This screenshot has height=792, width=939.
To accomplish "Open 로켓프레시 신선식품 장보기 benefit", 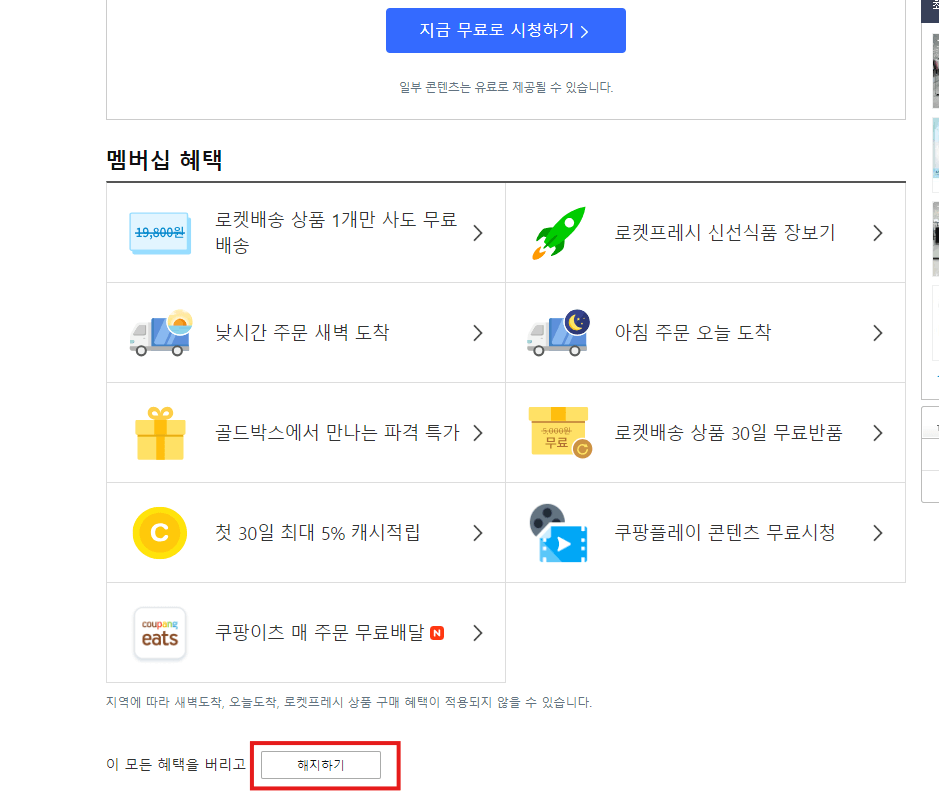I will click(705, 233).
